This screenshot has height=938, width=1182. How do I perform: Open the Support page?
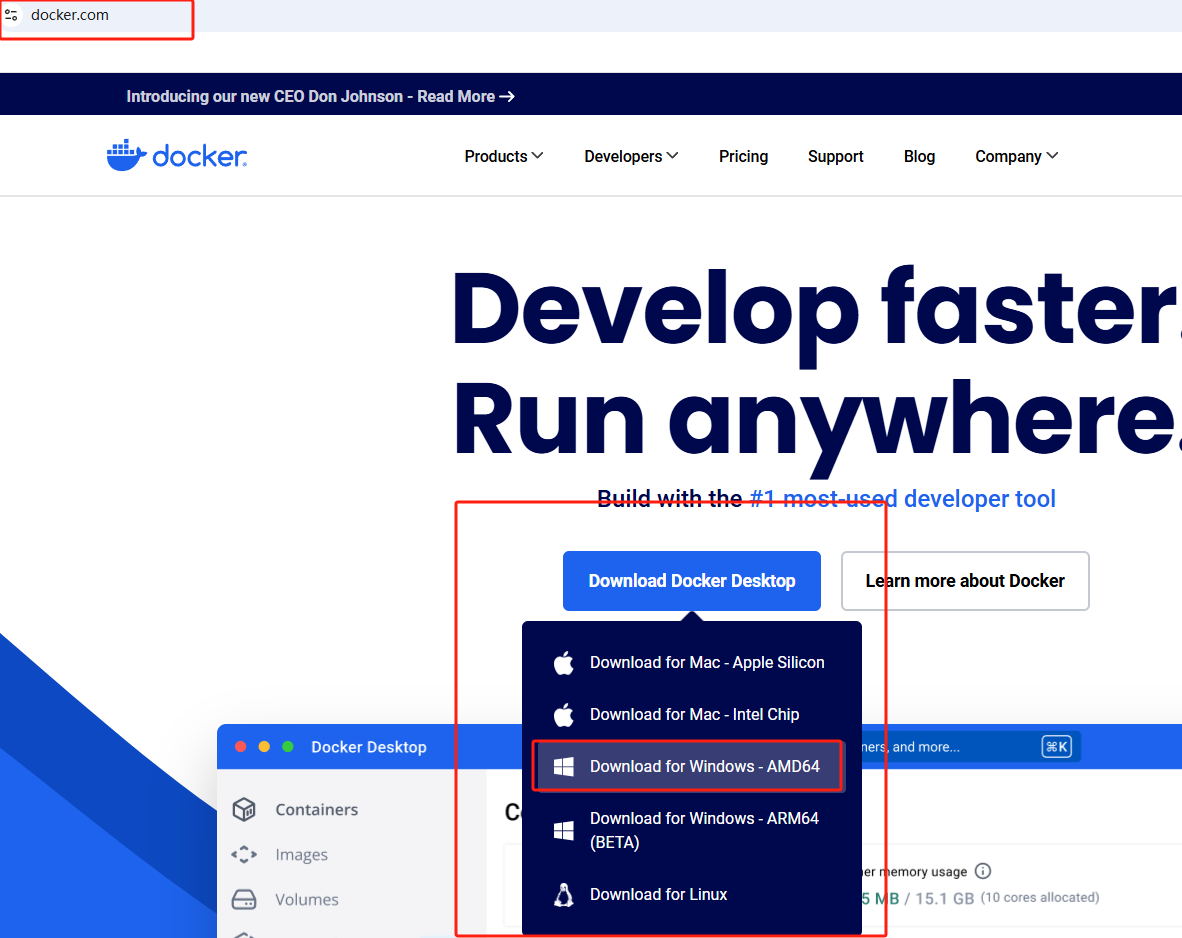click(x=835, y=156)
